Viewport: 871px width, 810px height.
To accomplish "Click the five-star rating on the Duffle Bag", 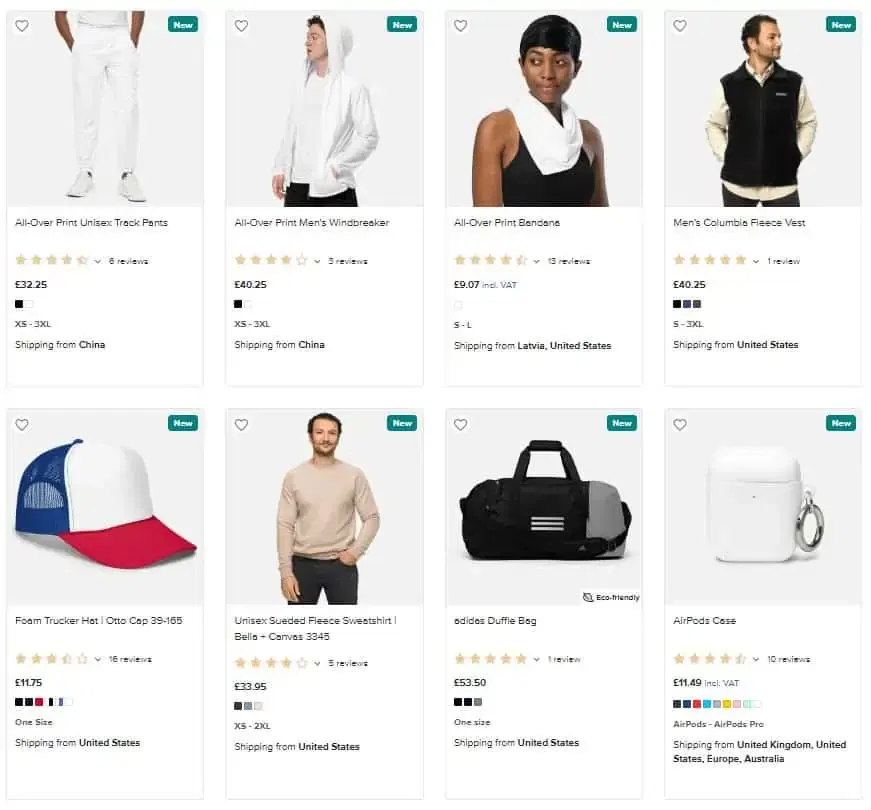I will 490,658.
